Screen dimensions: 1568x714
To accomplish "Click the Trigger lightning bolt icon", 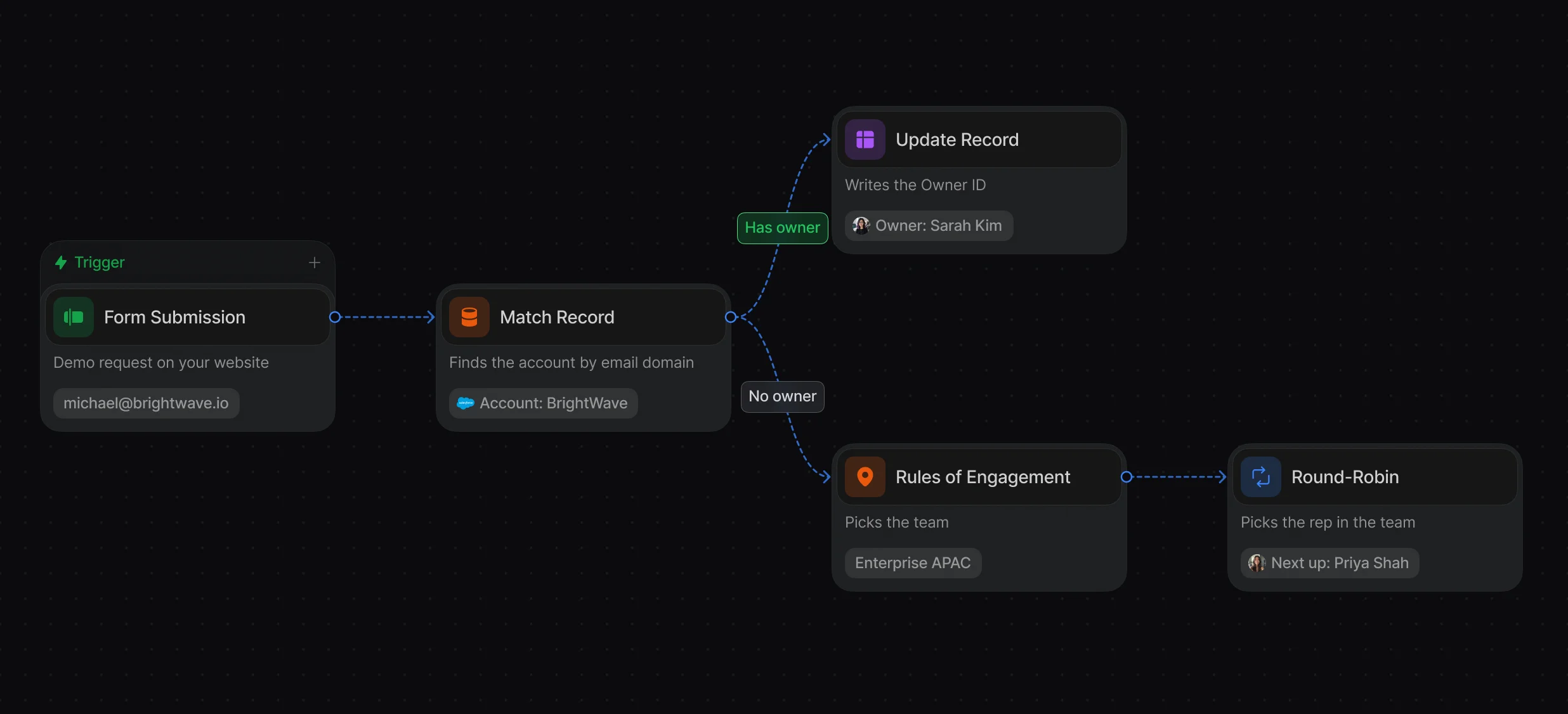I will 61,263.
